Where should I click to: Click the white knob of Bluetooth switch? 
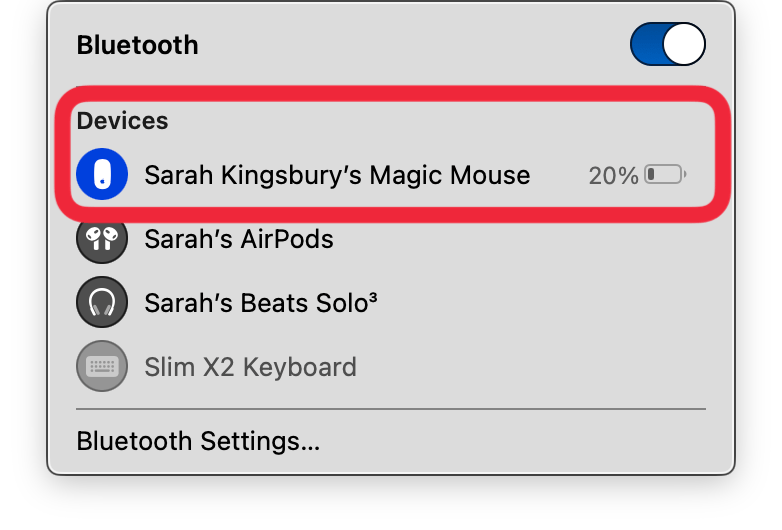point(684,45)
